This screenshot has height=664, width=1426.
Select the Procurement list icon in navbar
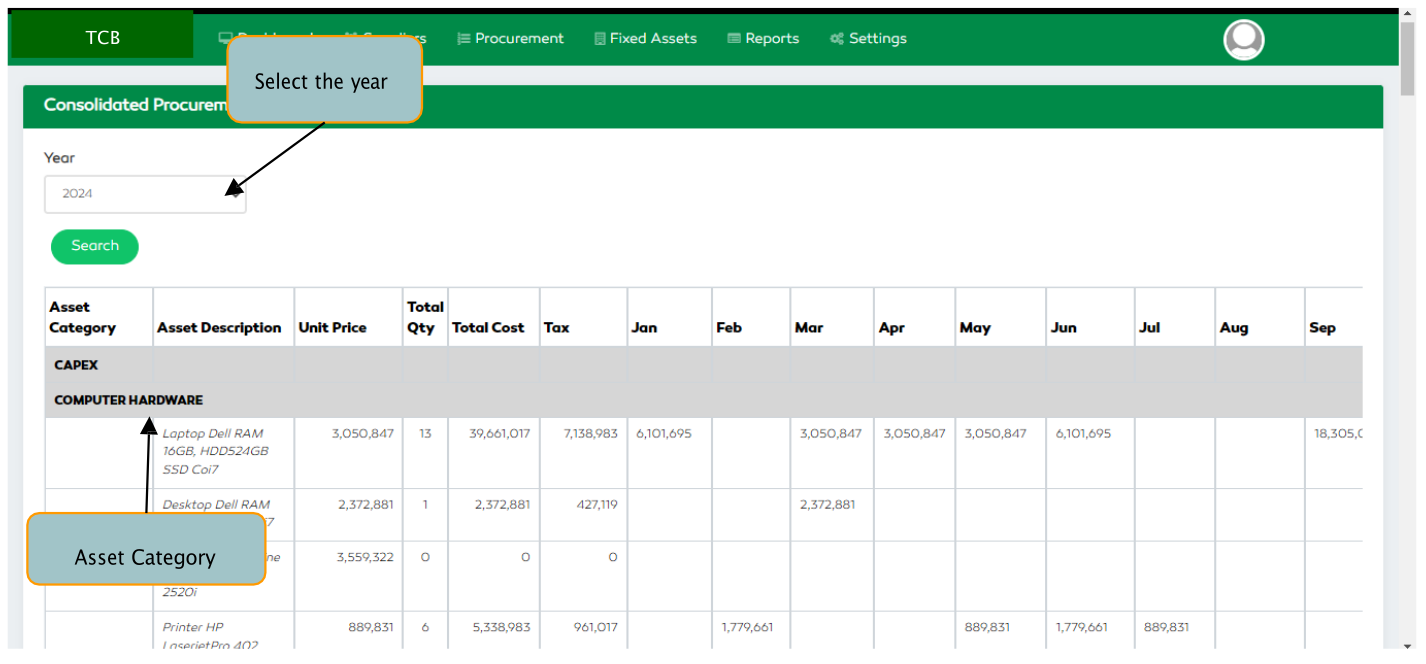462,38
